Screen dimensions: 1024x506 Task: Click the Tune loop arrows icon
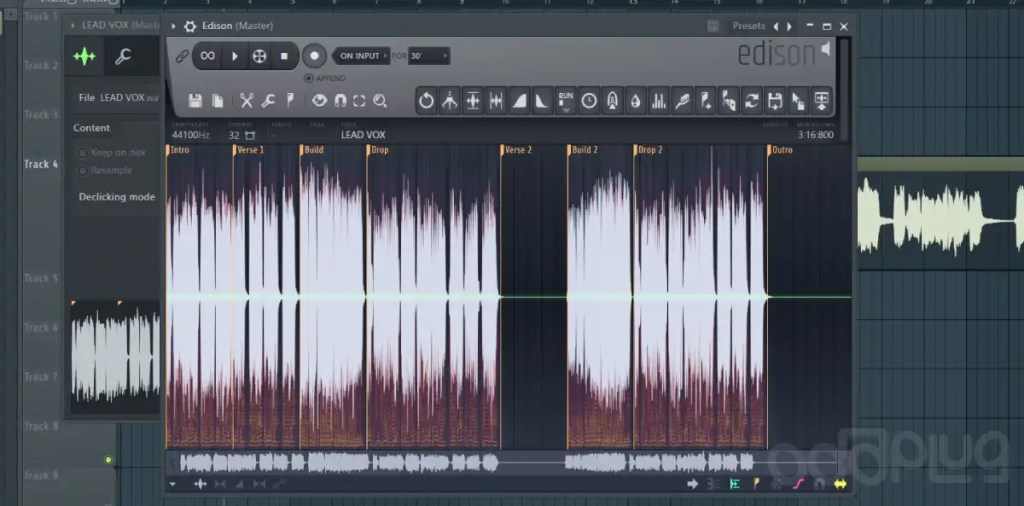[x=752, y=101]
